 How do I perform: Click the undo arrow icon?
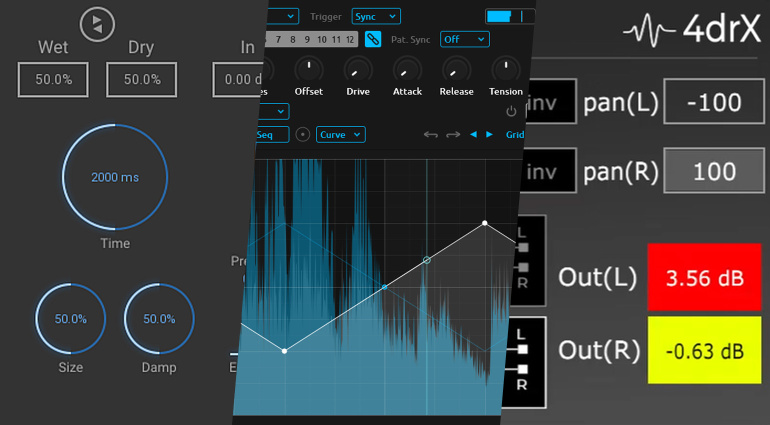[x=431, y=134]
